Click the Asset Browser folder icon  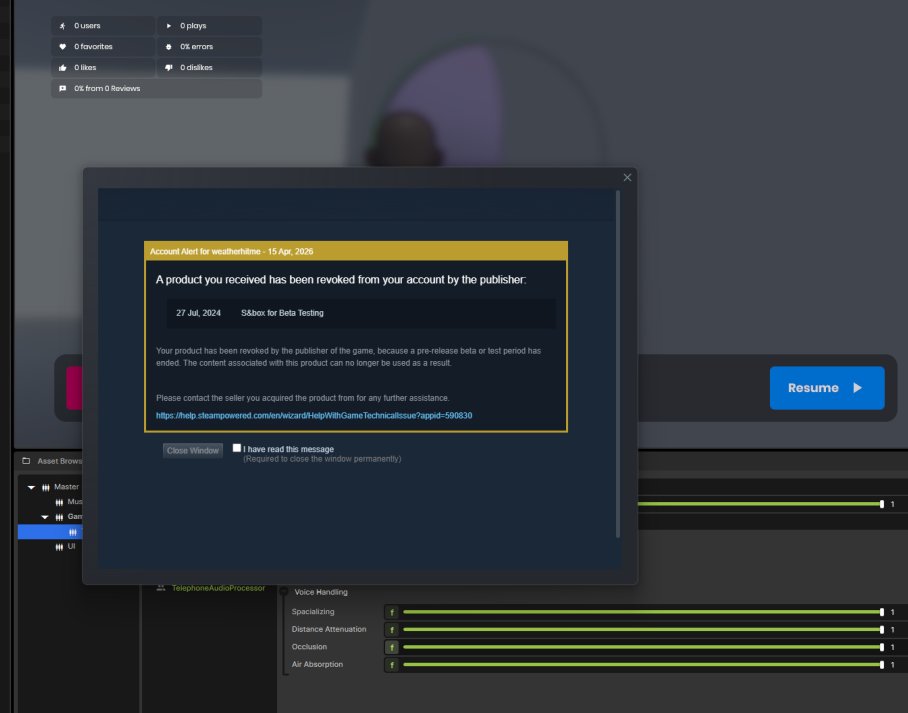click(x=26, y=461)
